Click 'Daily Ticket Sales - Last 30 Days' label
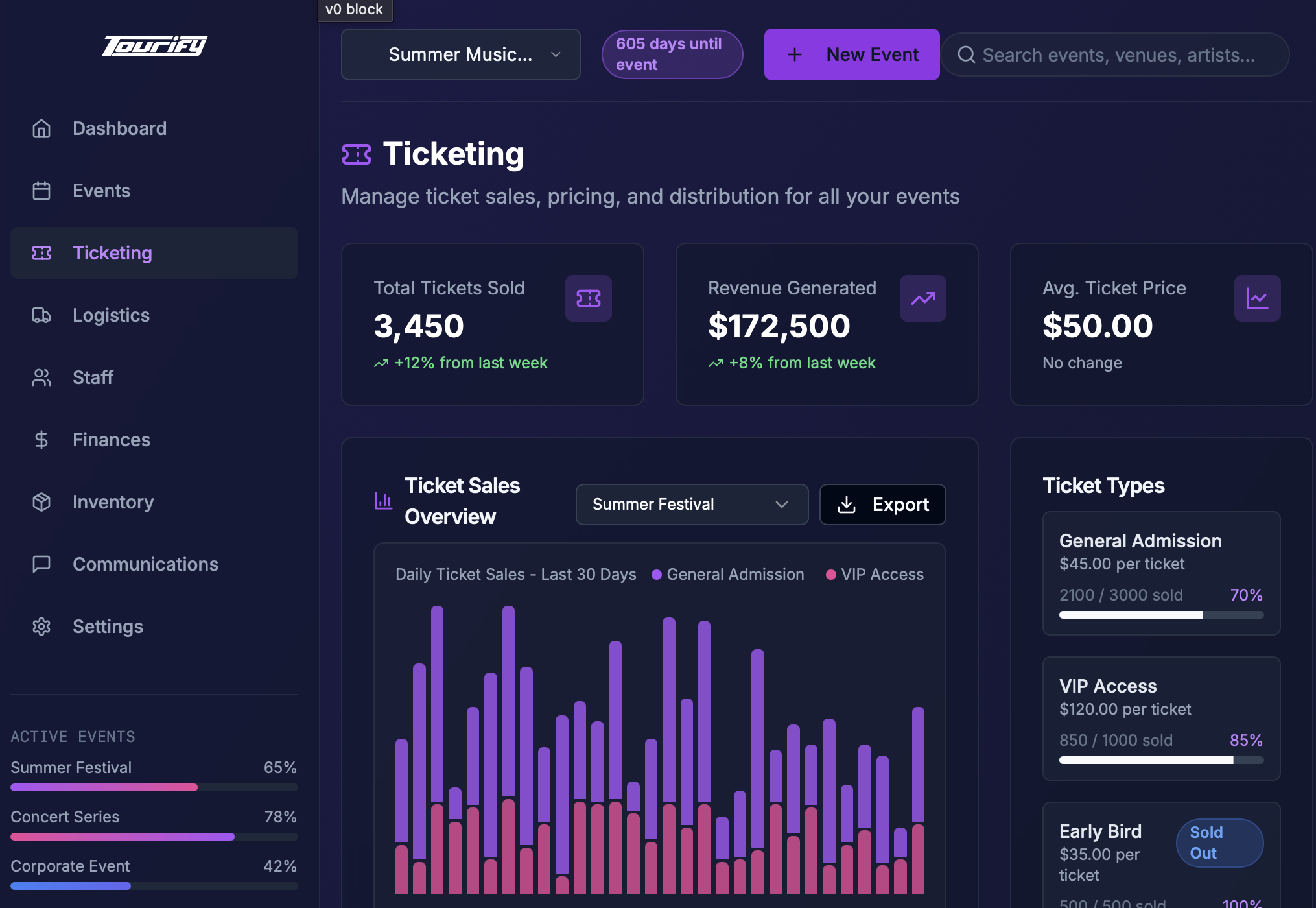Screen dimensions: 1316x908 516,575
